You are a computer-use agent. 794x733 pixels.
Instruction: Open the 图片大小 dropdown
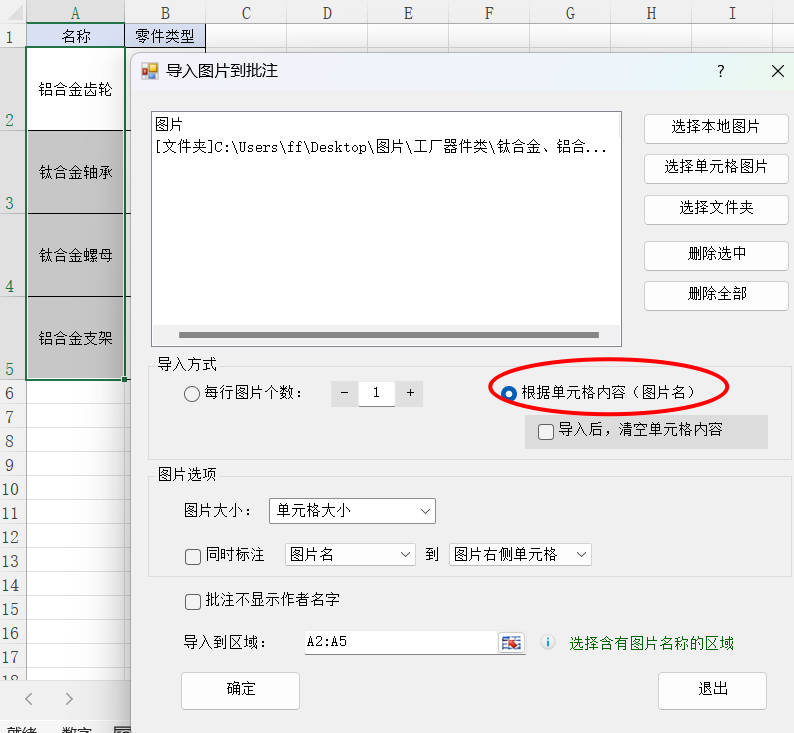tap(352, 511)
